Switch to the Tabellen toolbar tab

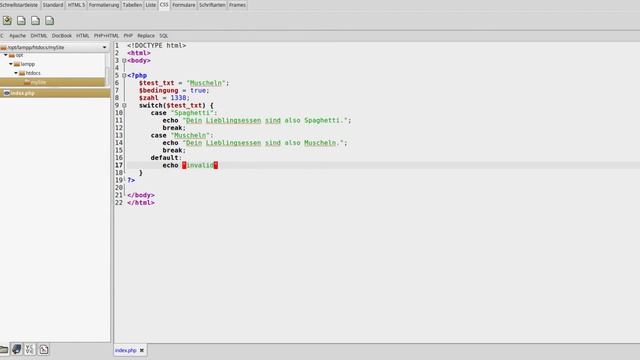(x=132, y=5)
